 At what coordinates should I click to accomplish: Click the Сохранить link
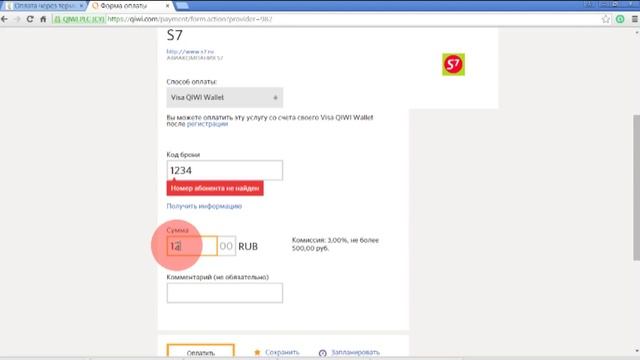(282, 352)
